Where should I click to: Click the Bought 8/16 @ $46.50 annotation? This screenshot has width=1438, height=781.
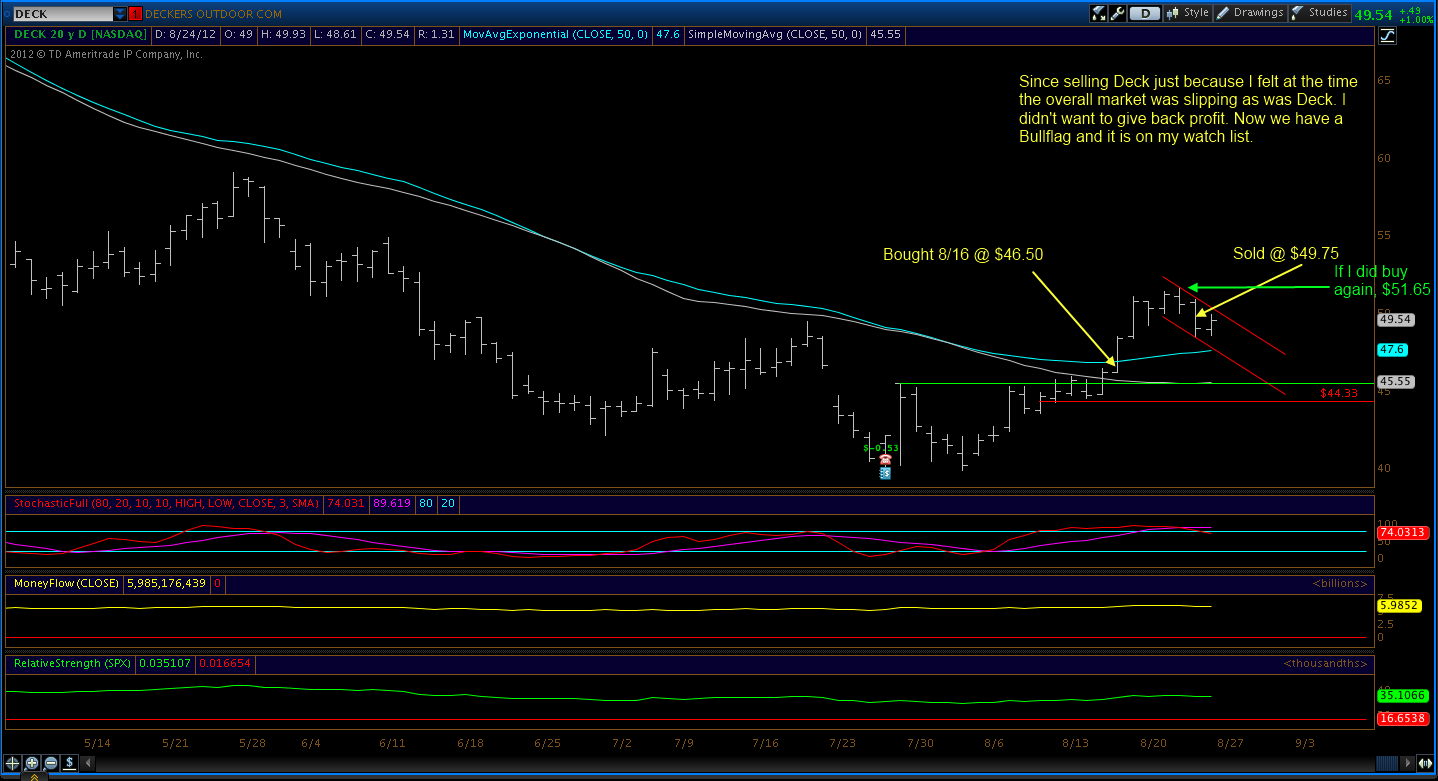coord(963,255)
